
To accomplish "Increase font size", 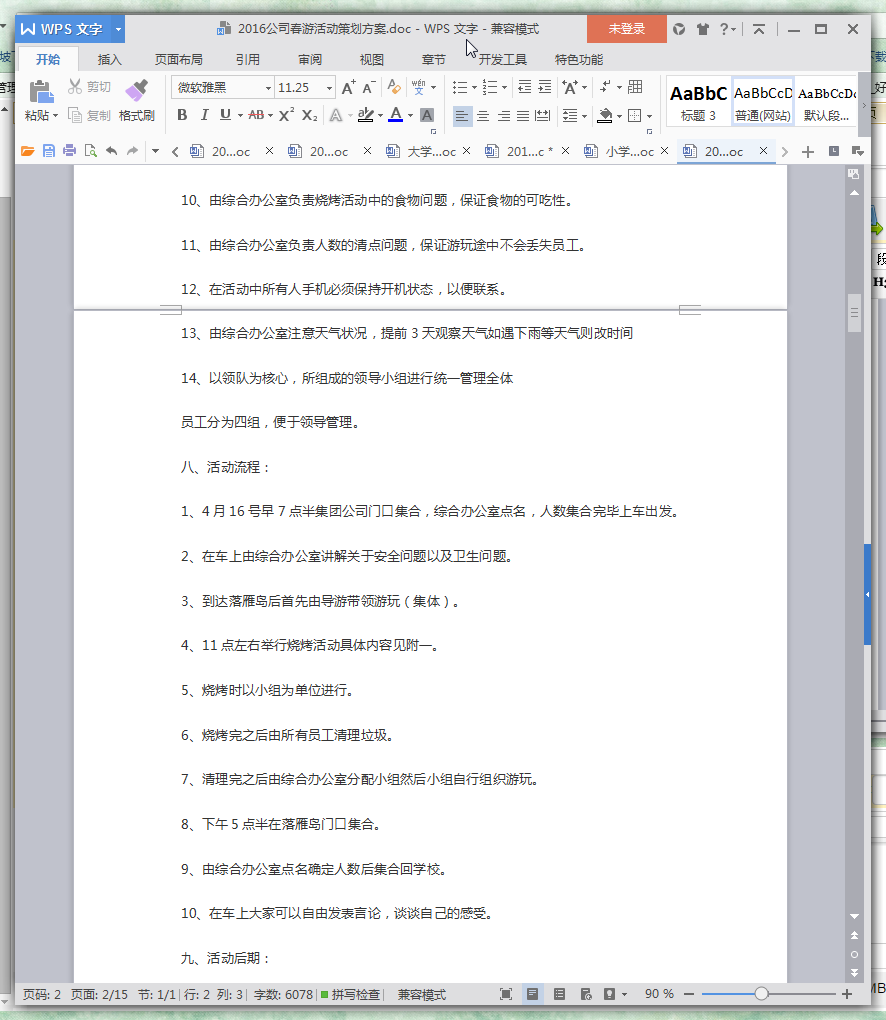I will click(x=349, y=87).
